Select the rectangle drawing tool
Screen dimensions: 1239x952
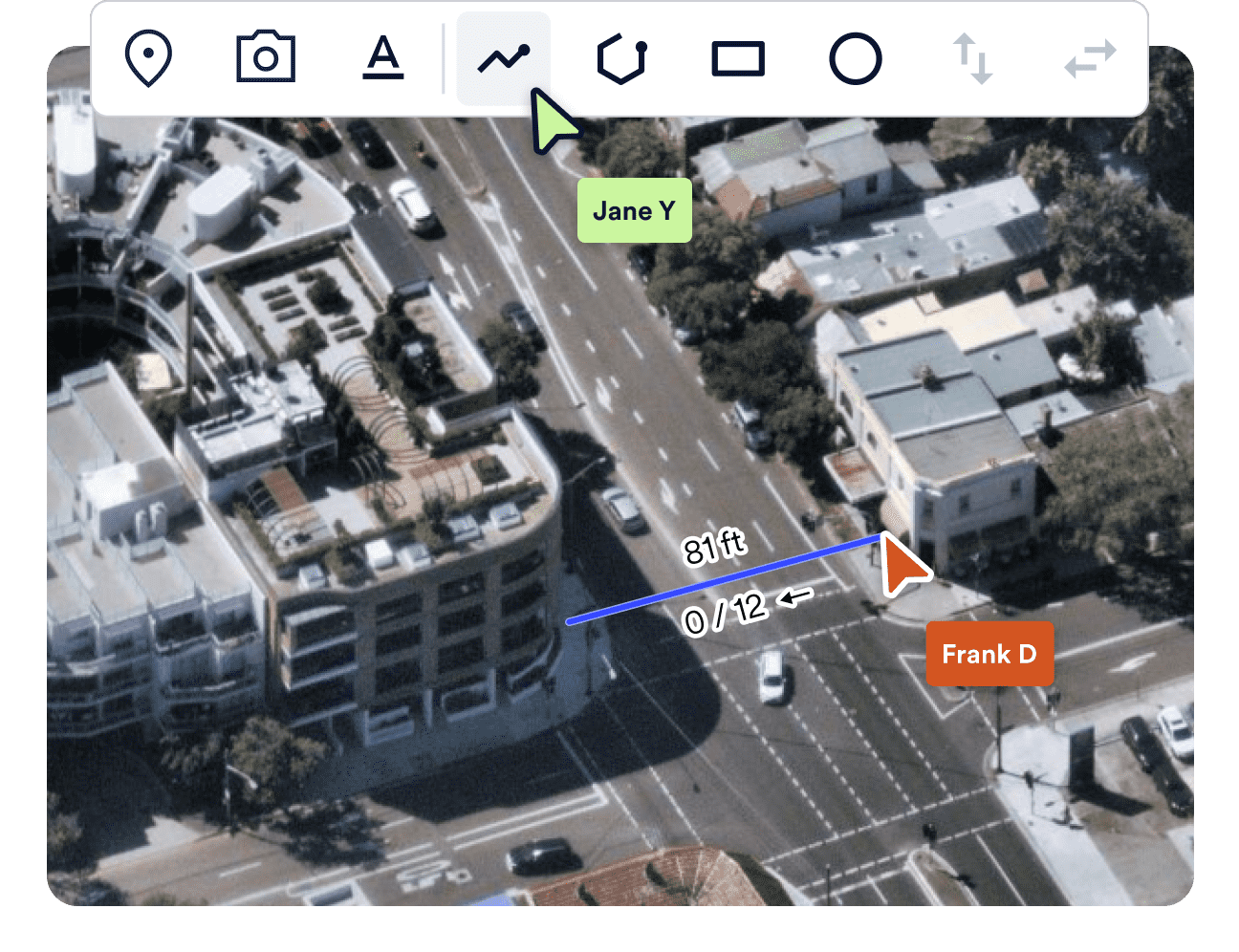738,59
